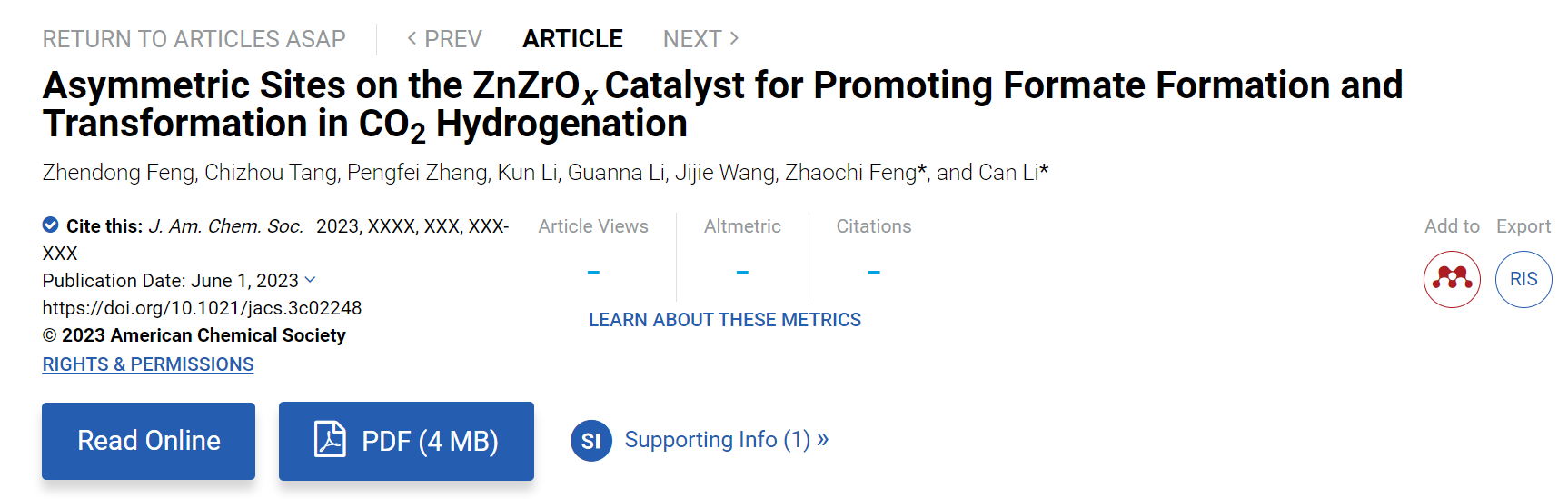Select the ARTICLE tab label
The width and height of the screenshot is (1568, 499).
coord(572,39)
